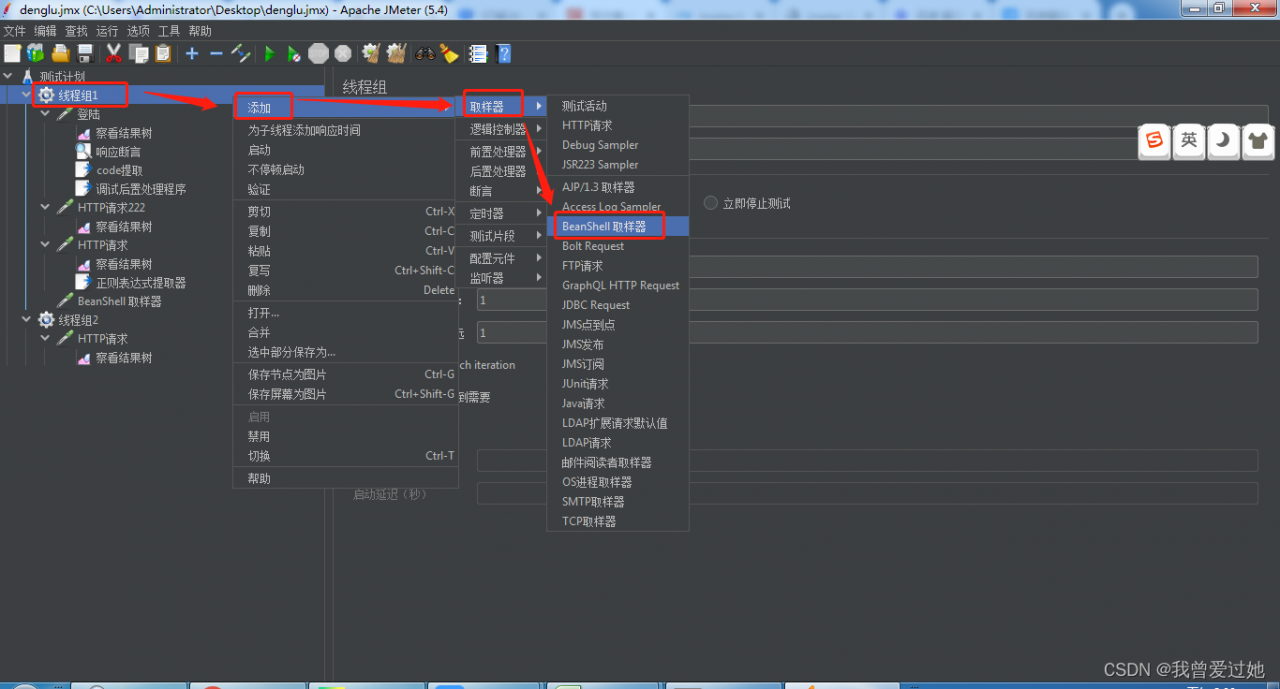Screen dimensions: 1280x689
Task: Open Help with question mark toolbar icon
Action: click(x=503, y=53)
